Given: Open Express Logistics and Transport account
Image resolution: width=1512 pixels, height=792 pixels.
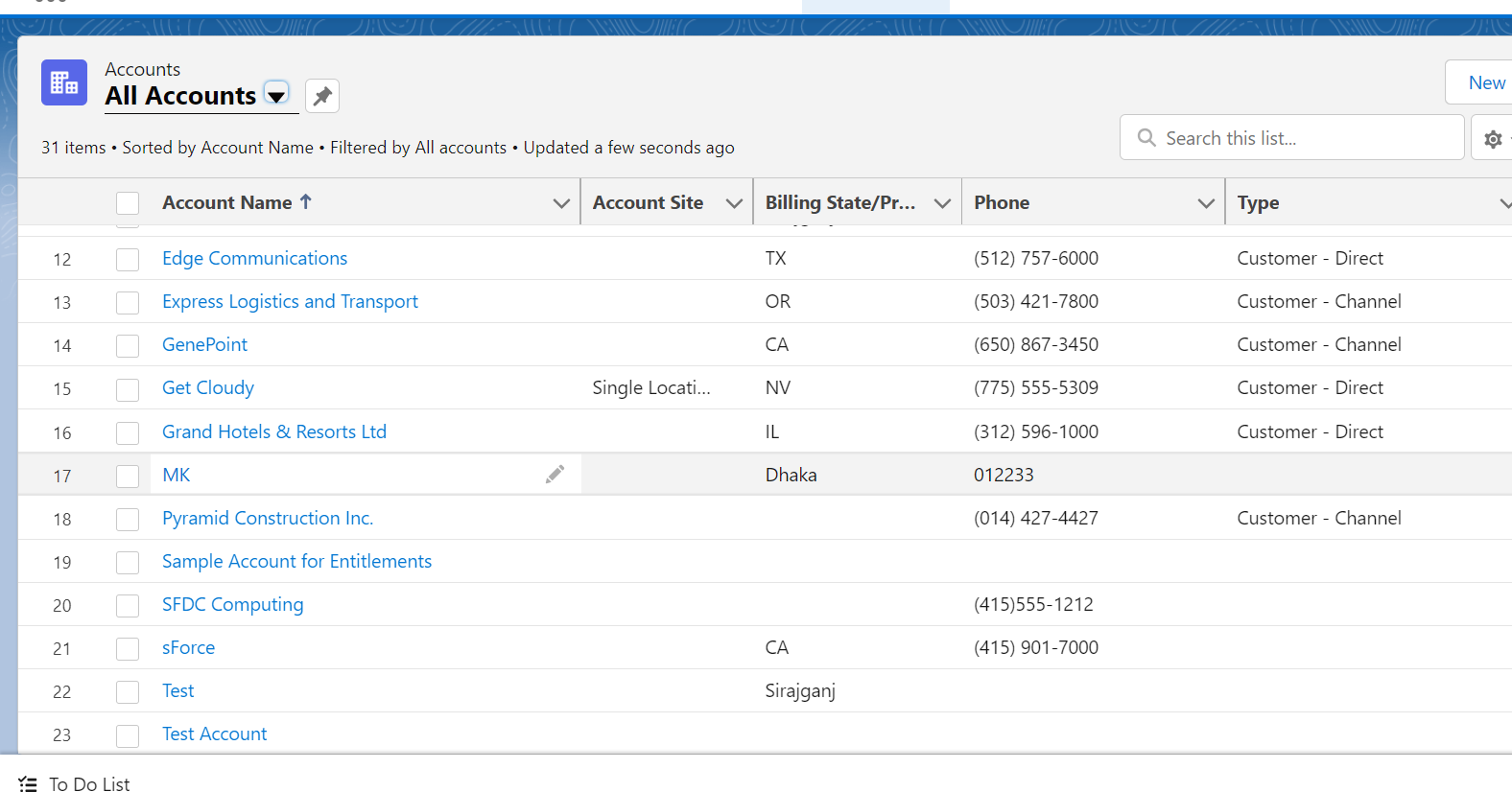Looking at the screenshot, I should click(x=290, y=301).
